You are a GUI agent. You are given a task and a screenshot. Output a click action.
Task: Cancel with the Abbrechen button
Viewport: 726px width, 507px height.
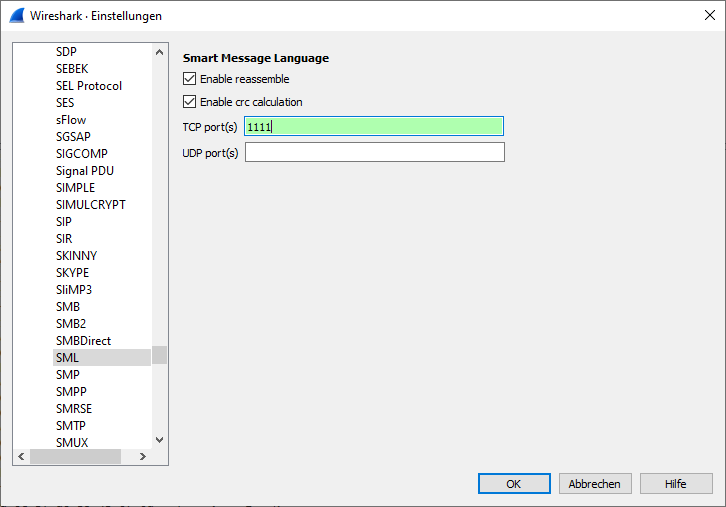pos(594,483)
